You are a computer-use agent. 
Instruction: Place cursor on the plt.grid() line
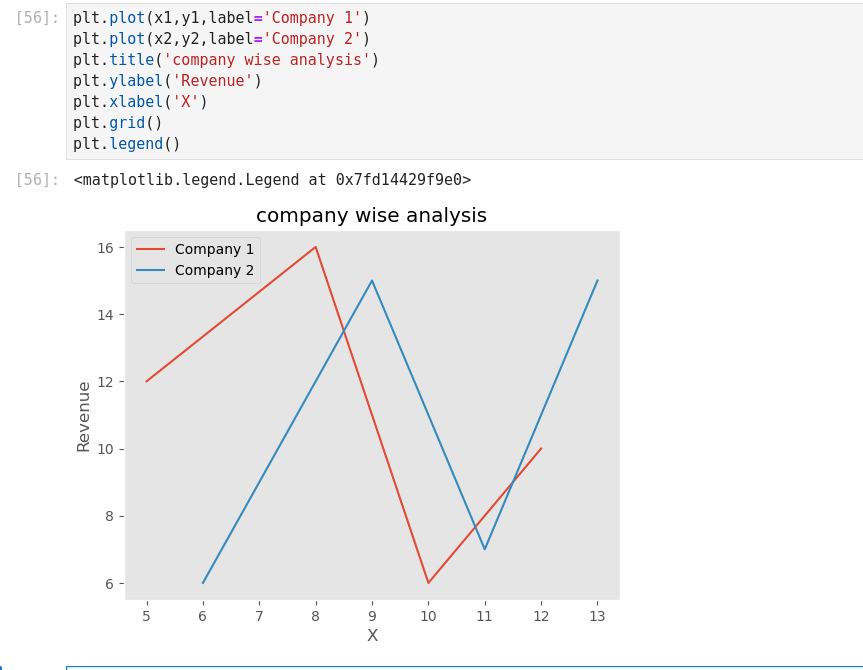pos(117,123)
